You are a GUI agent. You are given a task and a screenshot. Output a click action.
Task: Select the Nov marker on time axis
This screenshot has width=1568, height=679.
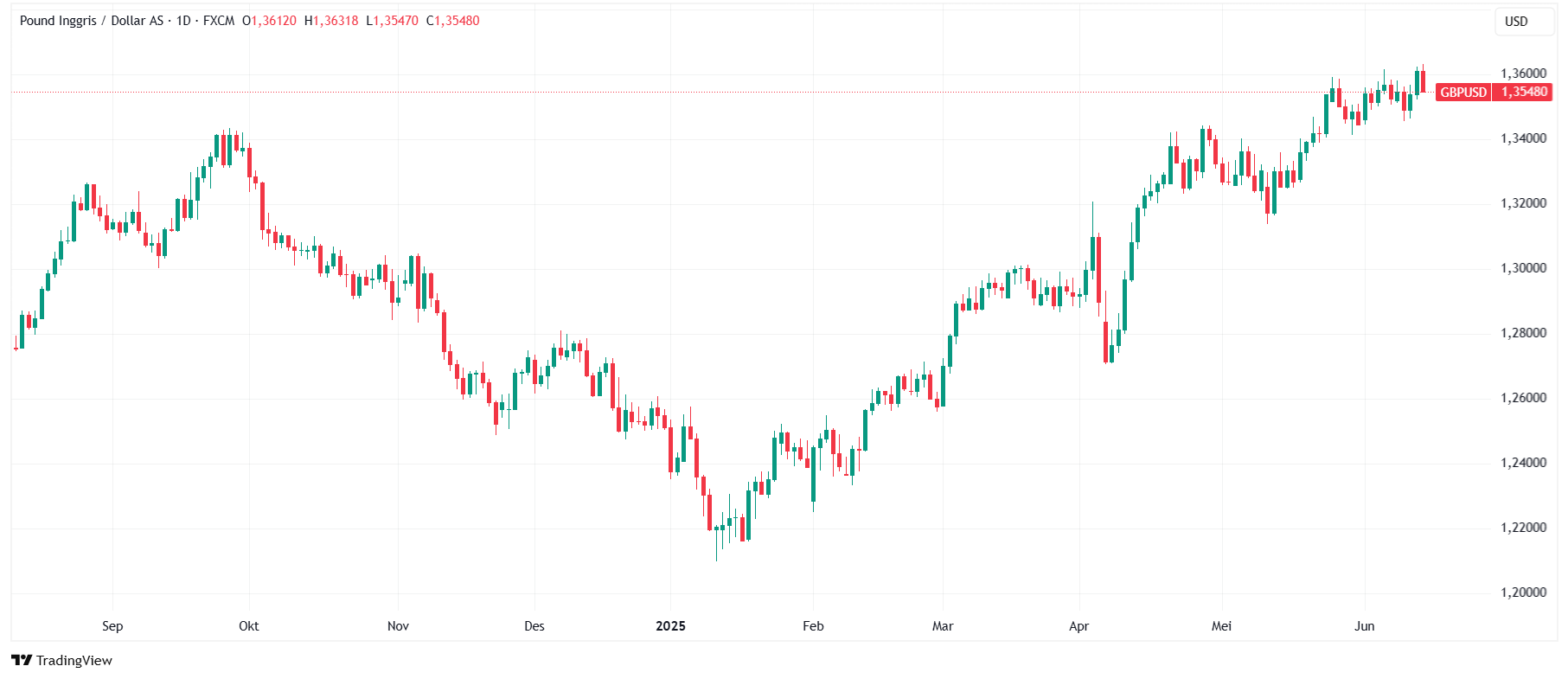[x=398, y=626]
